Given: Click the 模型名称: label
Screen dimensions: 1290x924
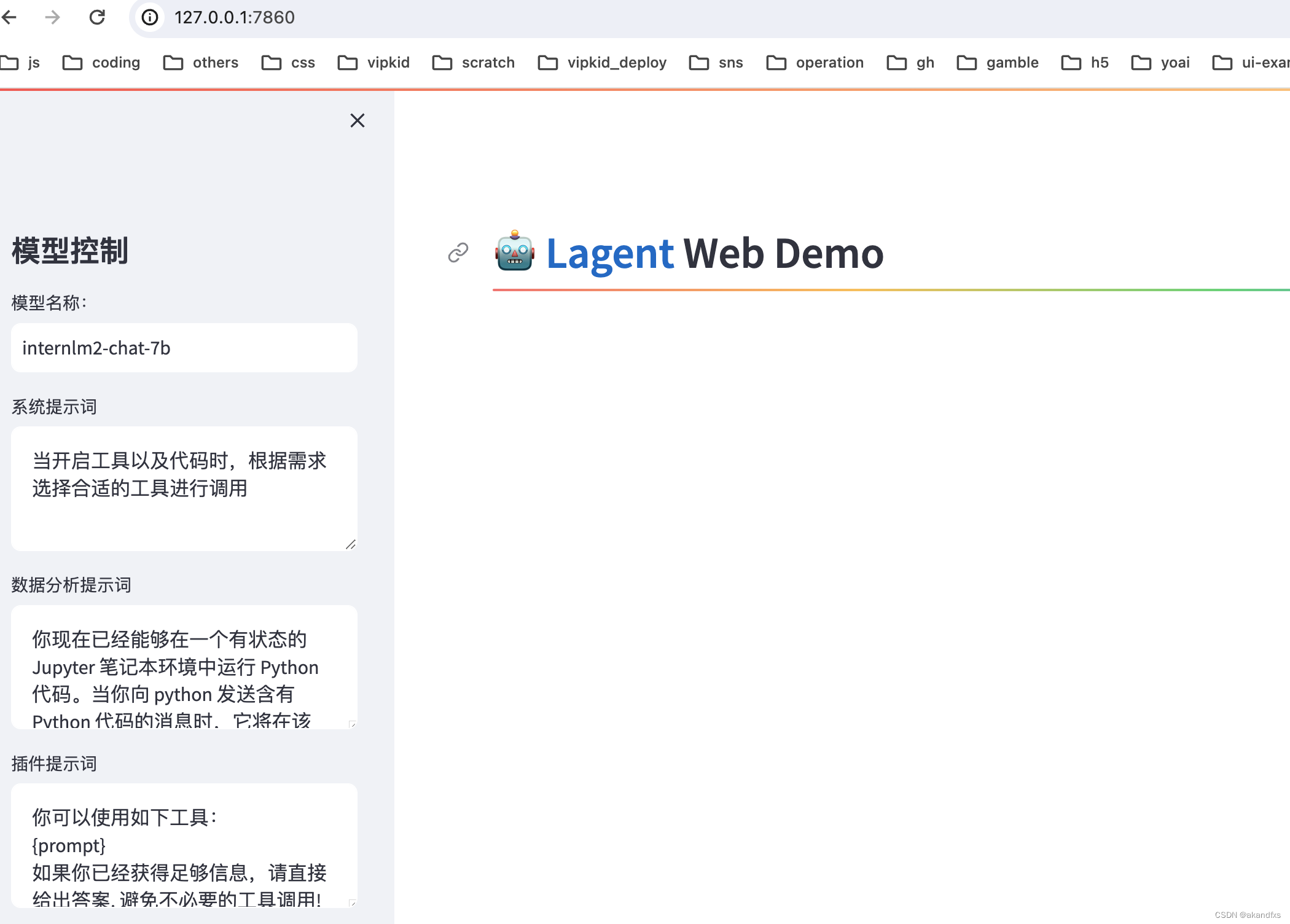Looking at the screenshot, I should pos(49,303).
